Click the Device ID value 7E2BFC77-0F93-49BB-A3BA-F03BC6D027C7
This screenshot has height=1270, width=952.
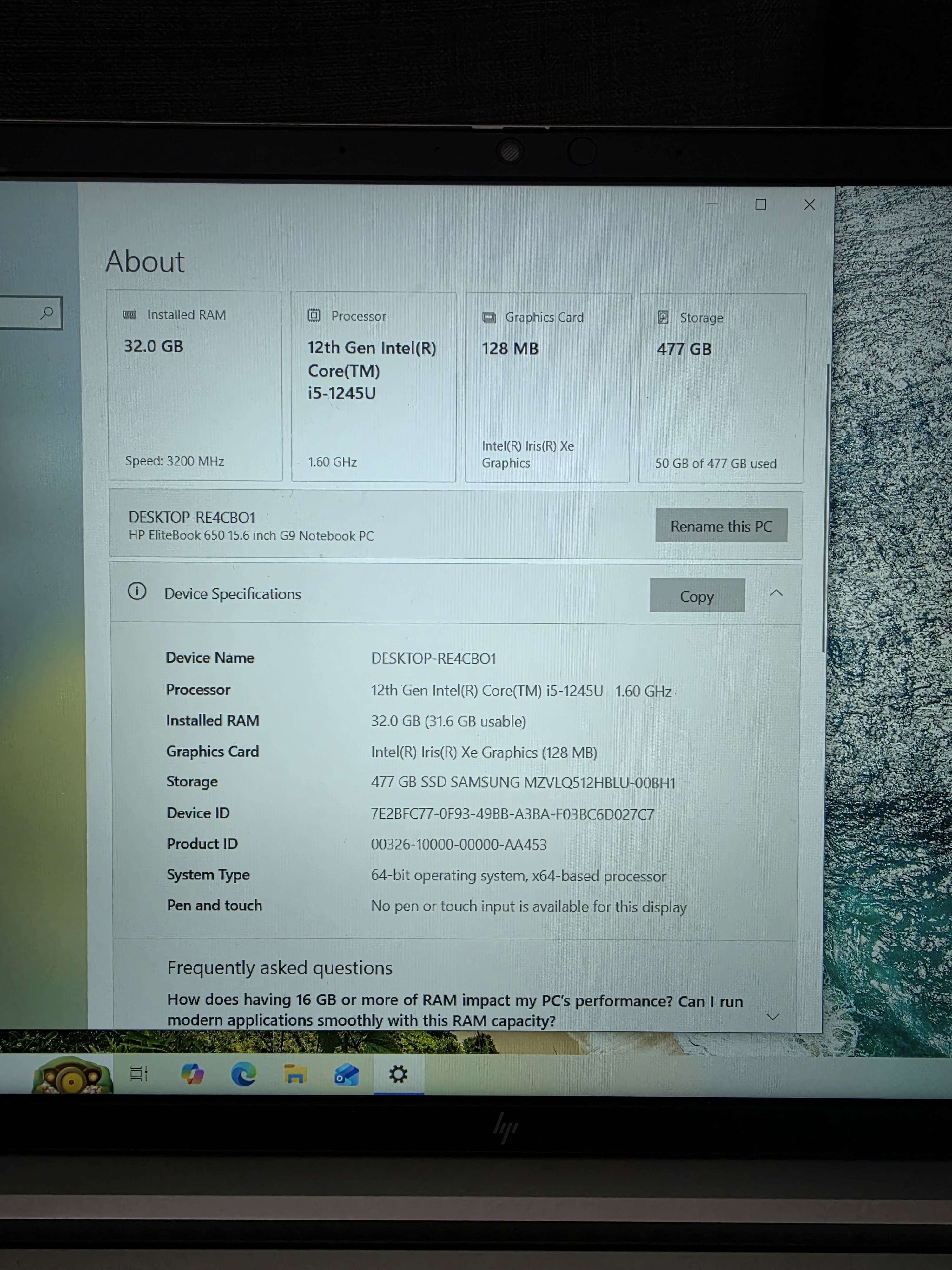coord(512,814)
